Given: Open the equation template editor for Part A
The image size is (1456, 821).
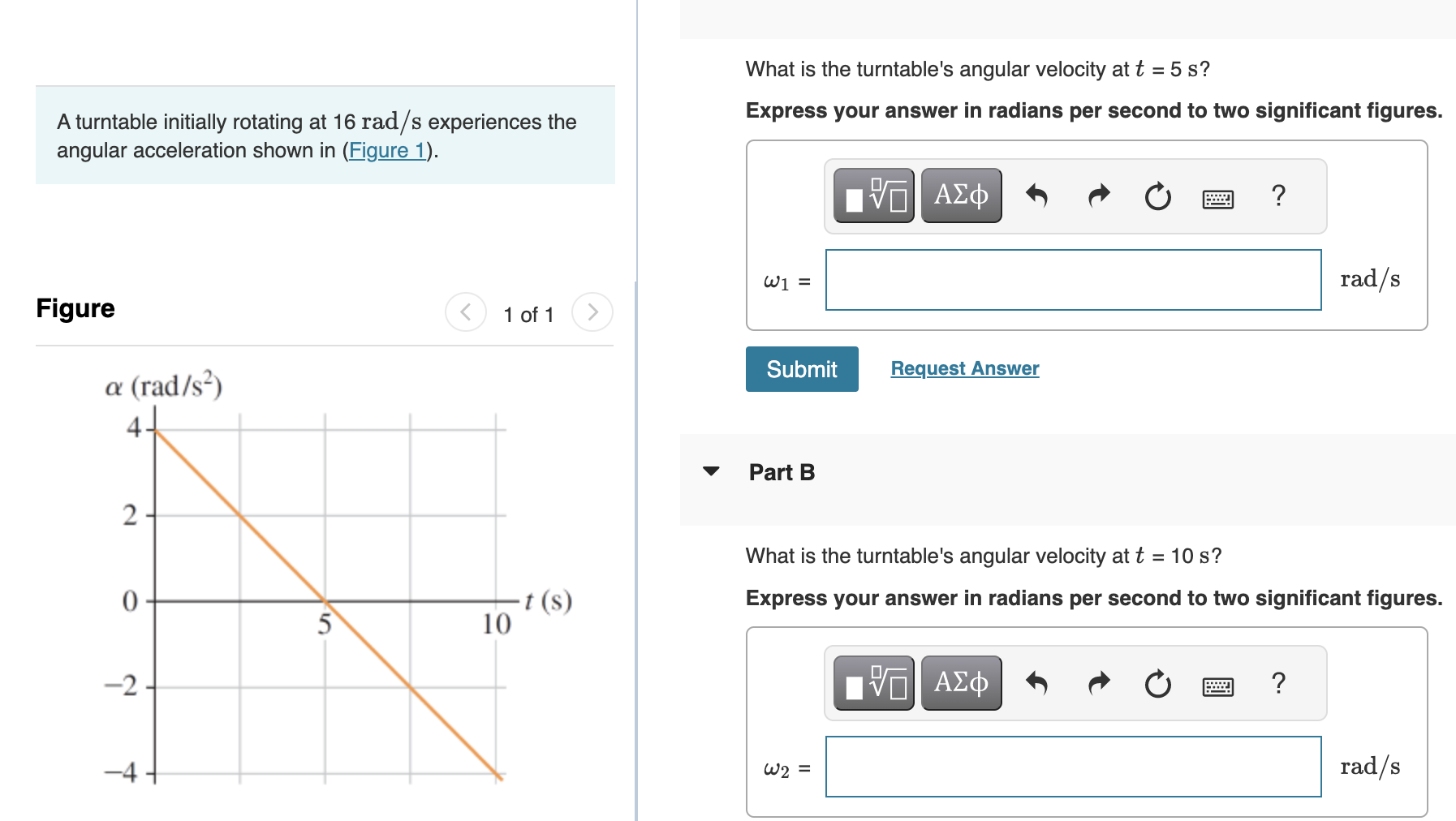Looking at the screenshot, I should pyautogui.click(x=873, y=195).
